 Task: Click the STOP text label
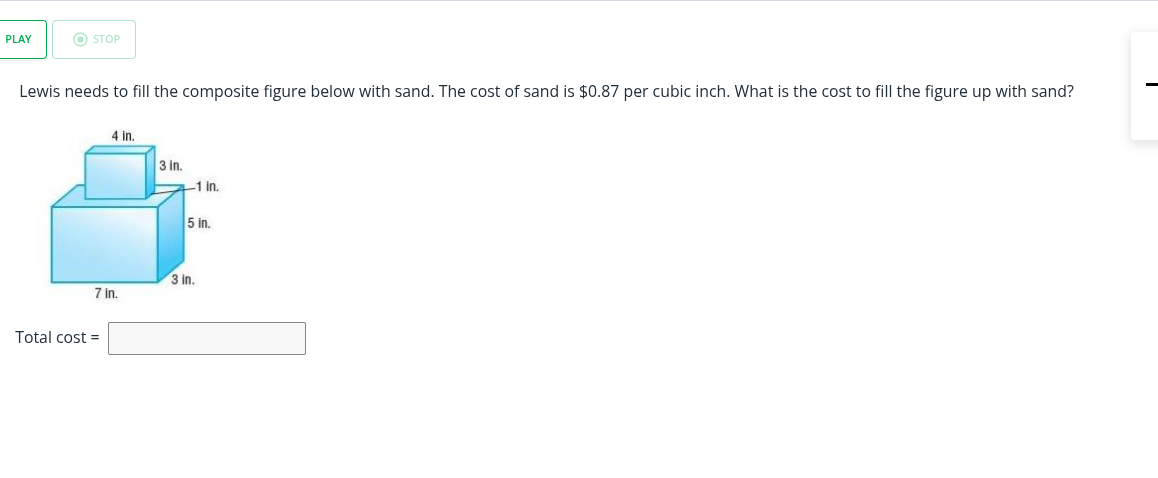click(x=106, y=39)
